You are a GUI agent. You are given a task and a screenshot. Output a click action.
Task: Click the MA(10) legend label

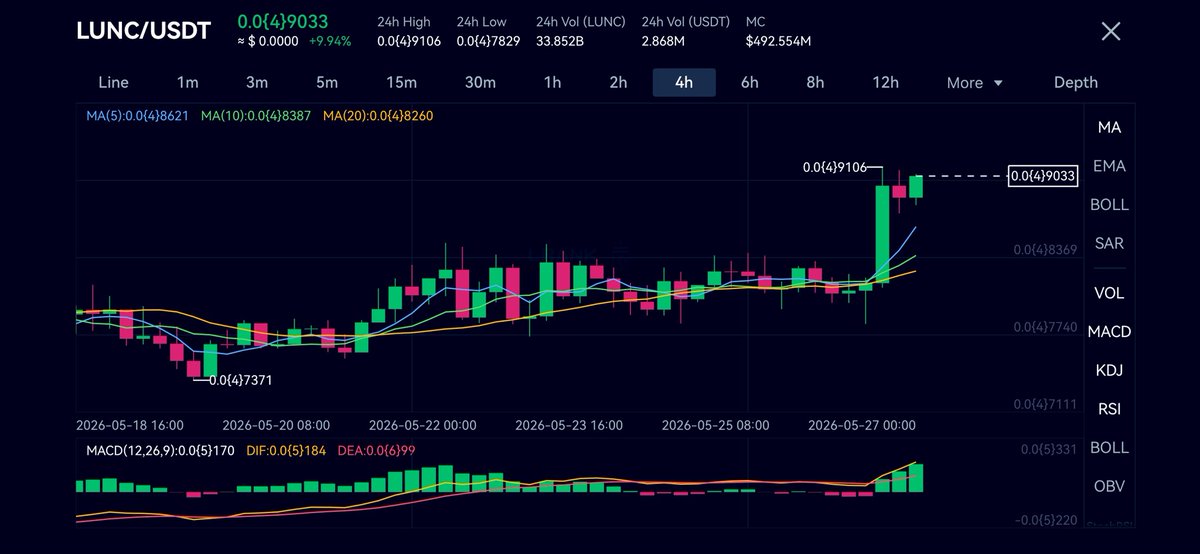coord(257,116)
